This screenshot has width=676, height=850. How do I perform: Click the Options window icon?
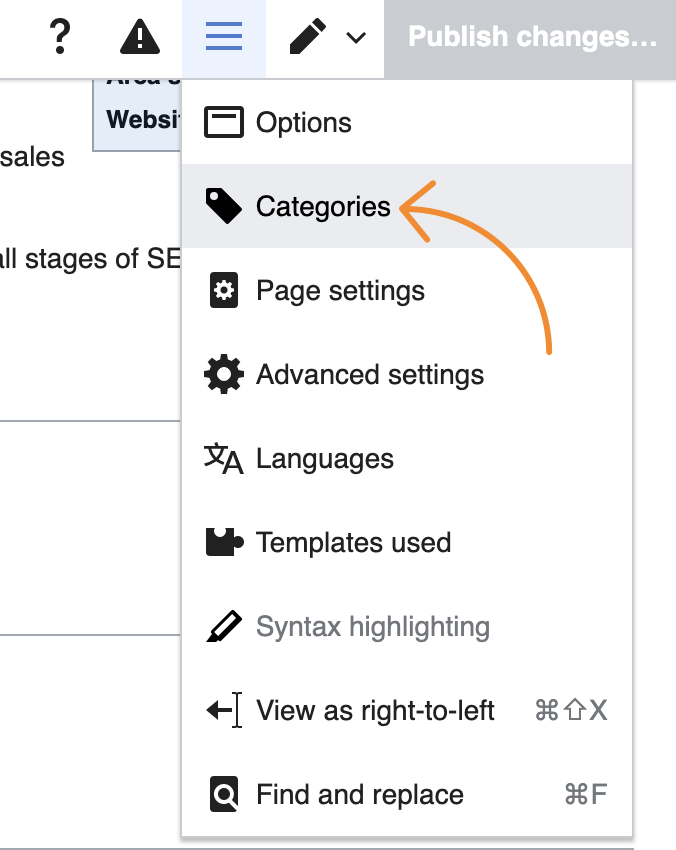click(x=225, y=122)
